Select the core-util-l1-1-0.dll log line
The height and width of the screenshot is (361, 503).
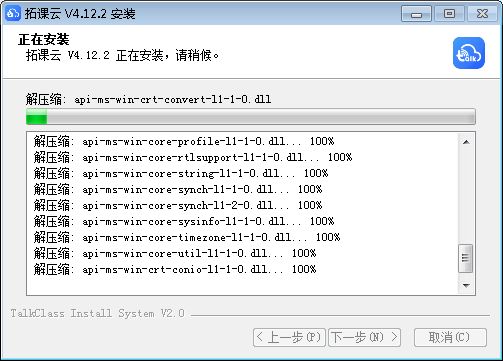(175, 253)
